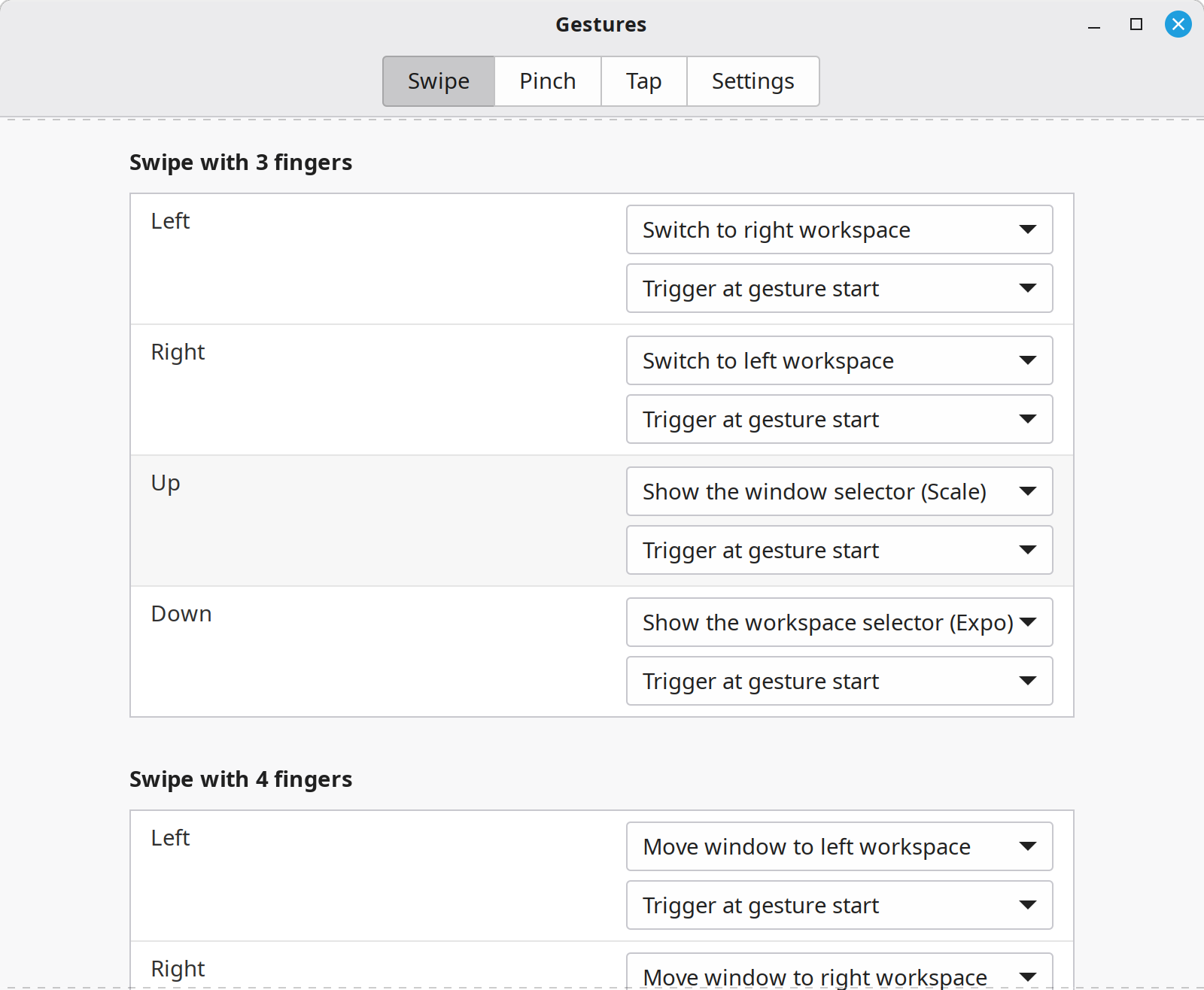1204x990 pixels.
Task: Click the 'Swipe with 4 fingers' heading
Action: pos(241,779)
